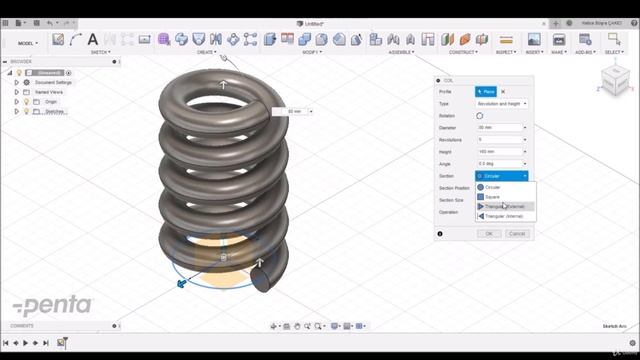Click the ViewCube in the viewport corner
Screen dimensions: 640x360
[x=615, y=80]
